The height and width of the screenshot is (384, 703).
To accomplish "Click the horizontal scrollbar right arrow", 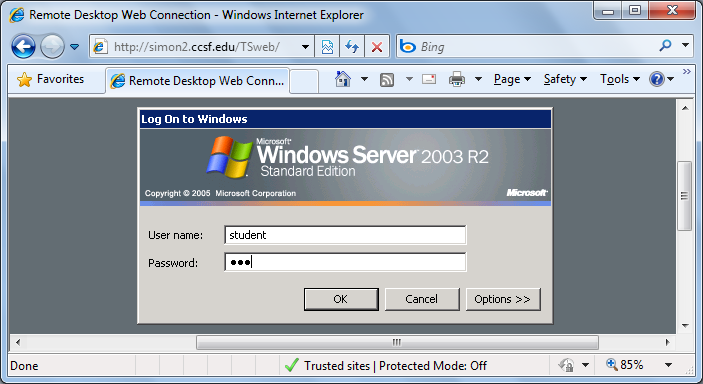I will (x=667, y=342).
